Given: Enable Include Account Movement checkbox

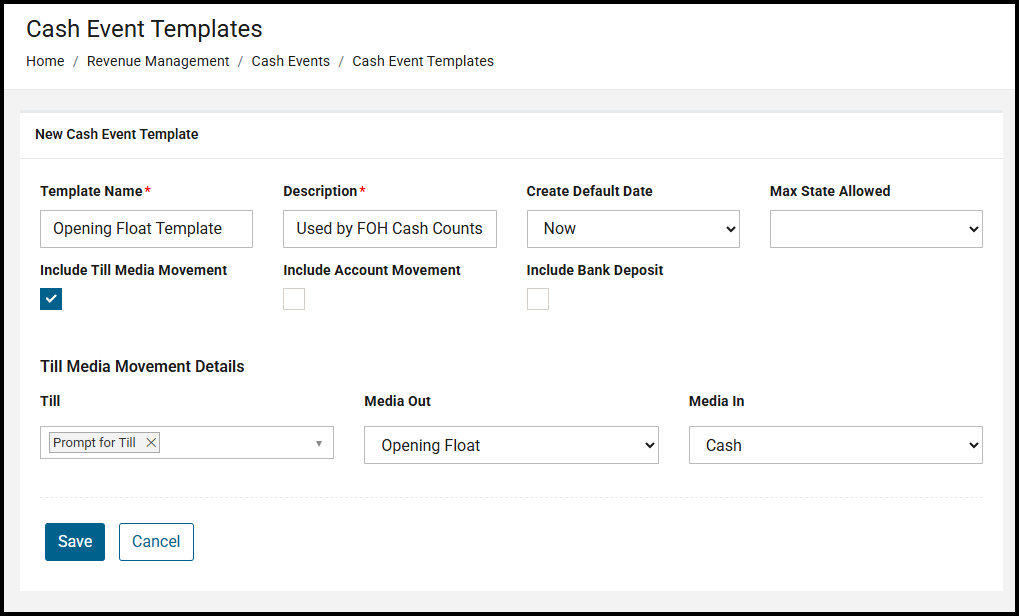Looking at the screenshot, I should tap(294, 299).
